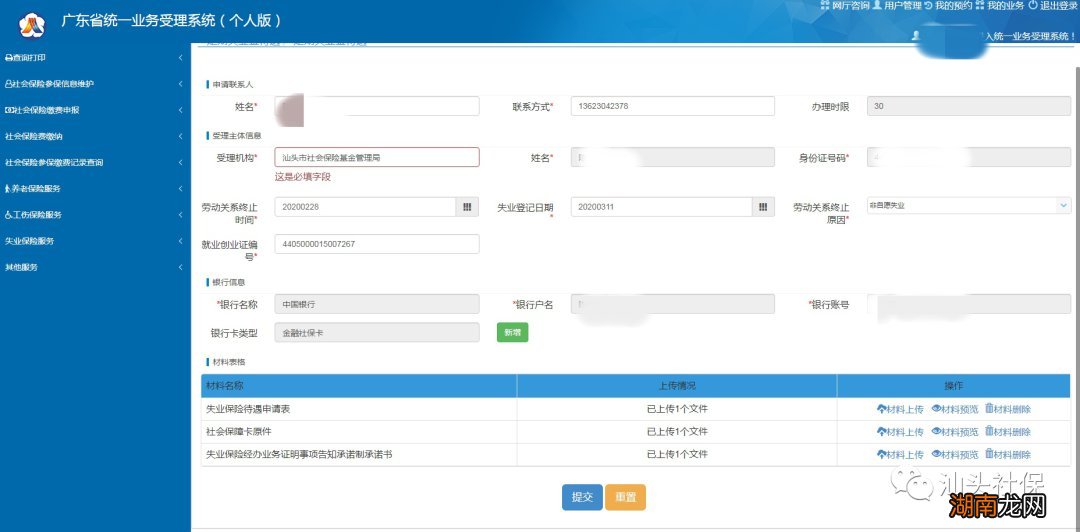Screen dimensions: 1080x532
Task: Upload material for 失业保险待遇申请表
Action: 900,409
